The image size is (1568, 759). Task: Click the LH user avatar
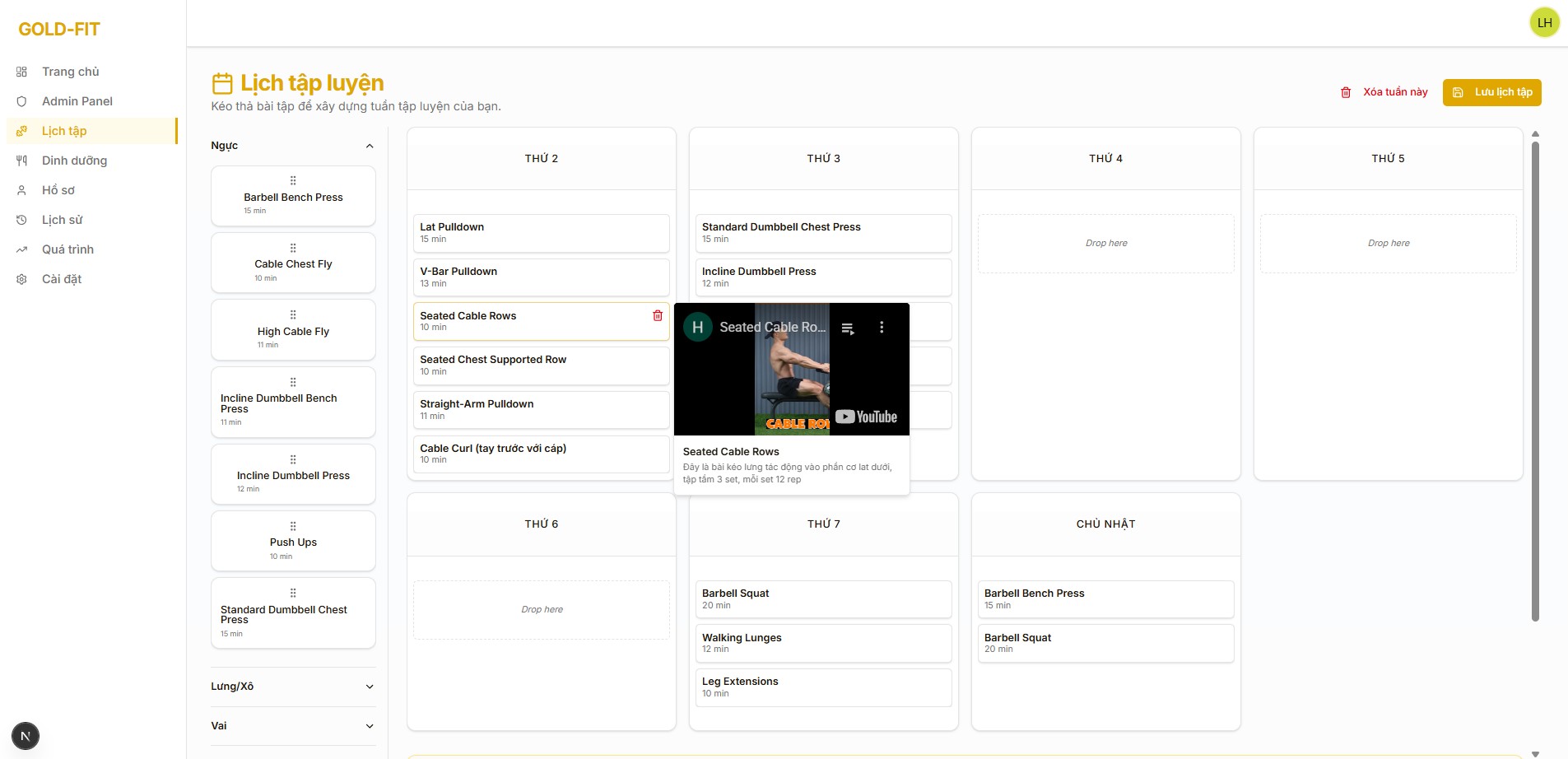(x=1544, y=23)
